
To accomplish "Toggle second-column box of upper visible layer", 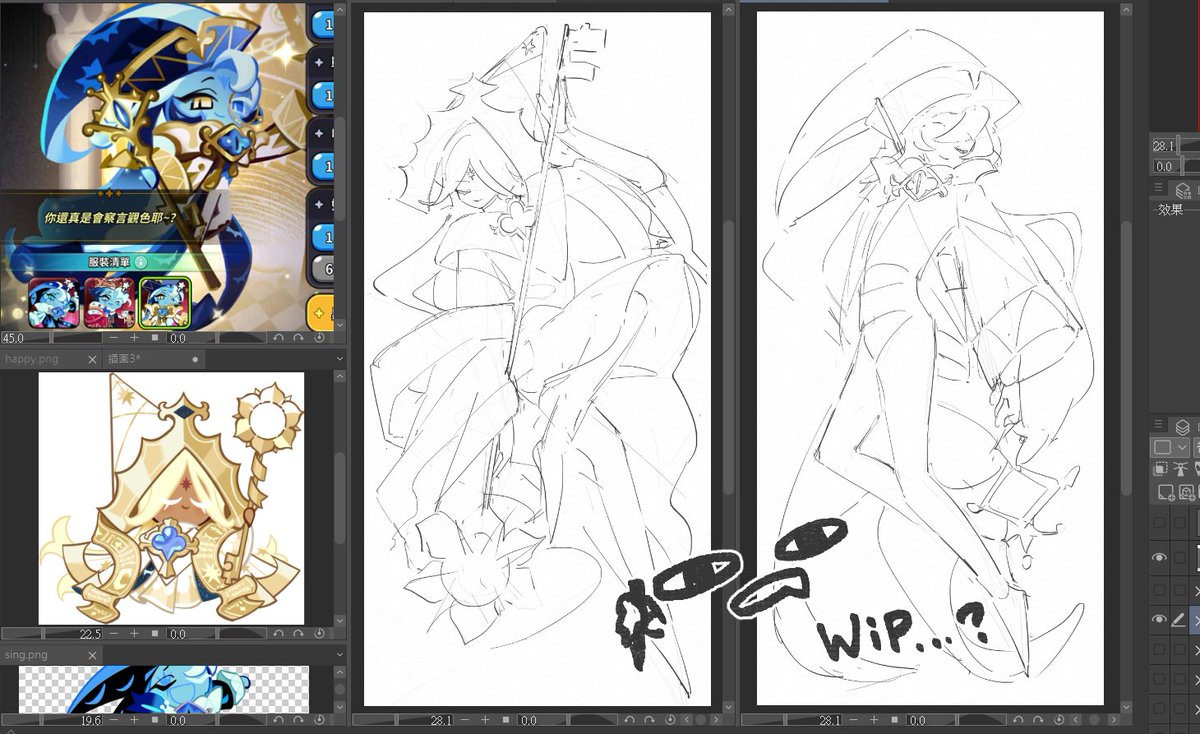I will (1180, 557).
